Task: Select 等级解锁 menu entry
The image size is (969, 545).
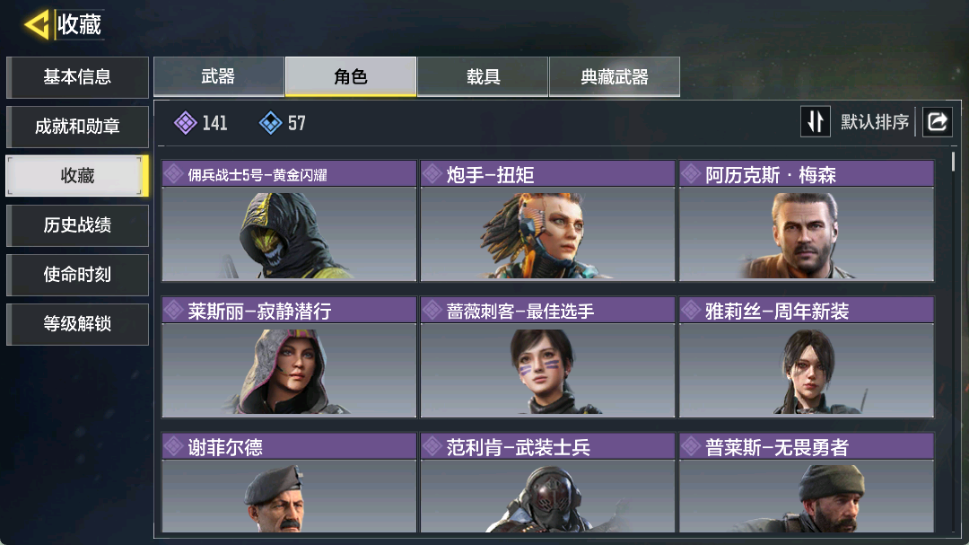Action: tap(77, 324)
